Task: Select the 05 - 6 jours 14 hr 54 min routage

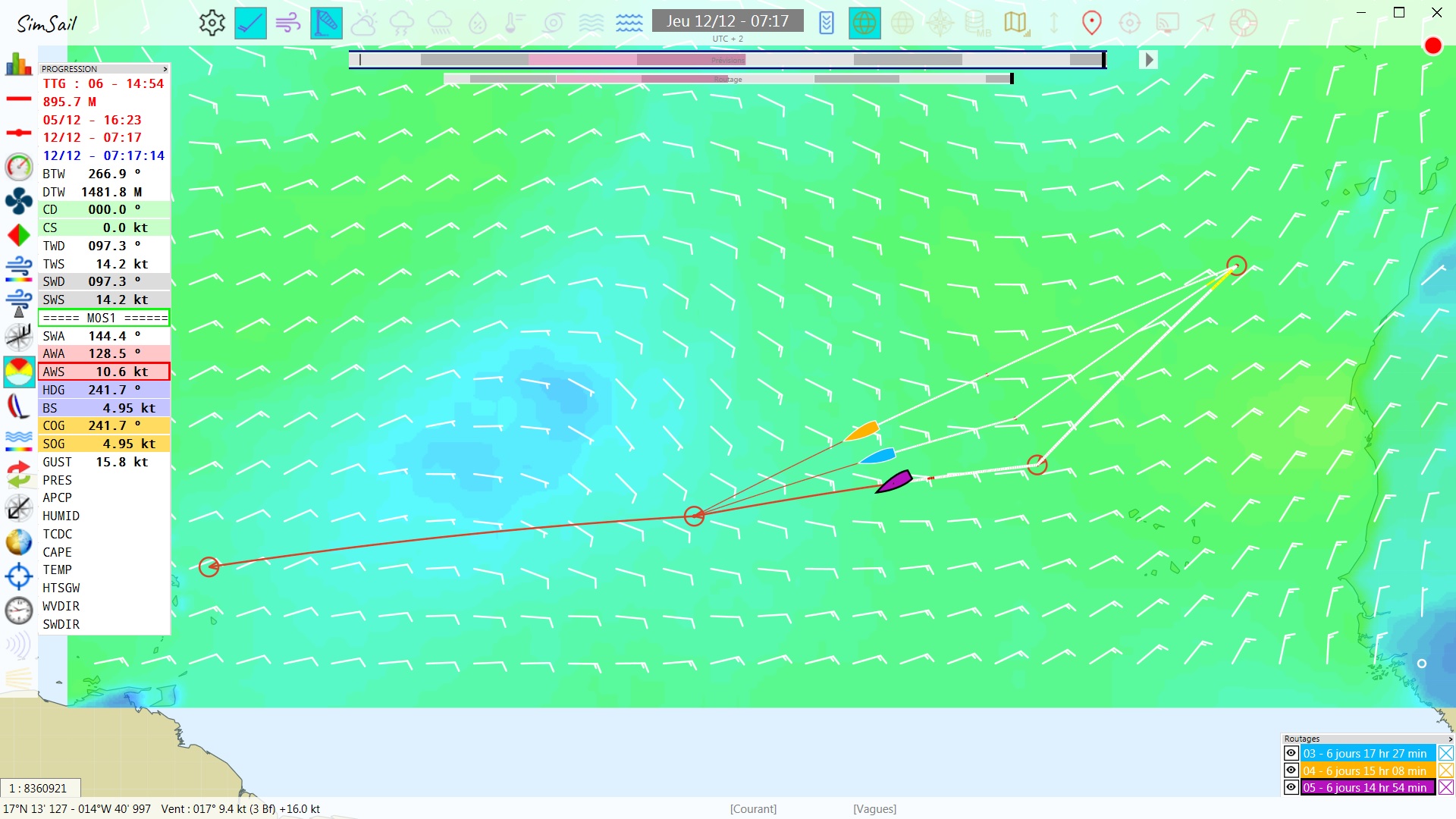Action: coord(1366,787)
